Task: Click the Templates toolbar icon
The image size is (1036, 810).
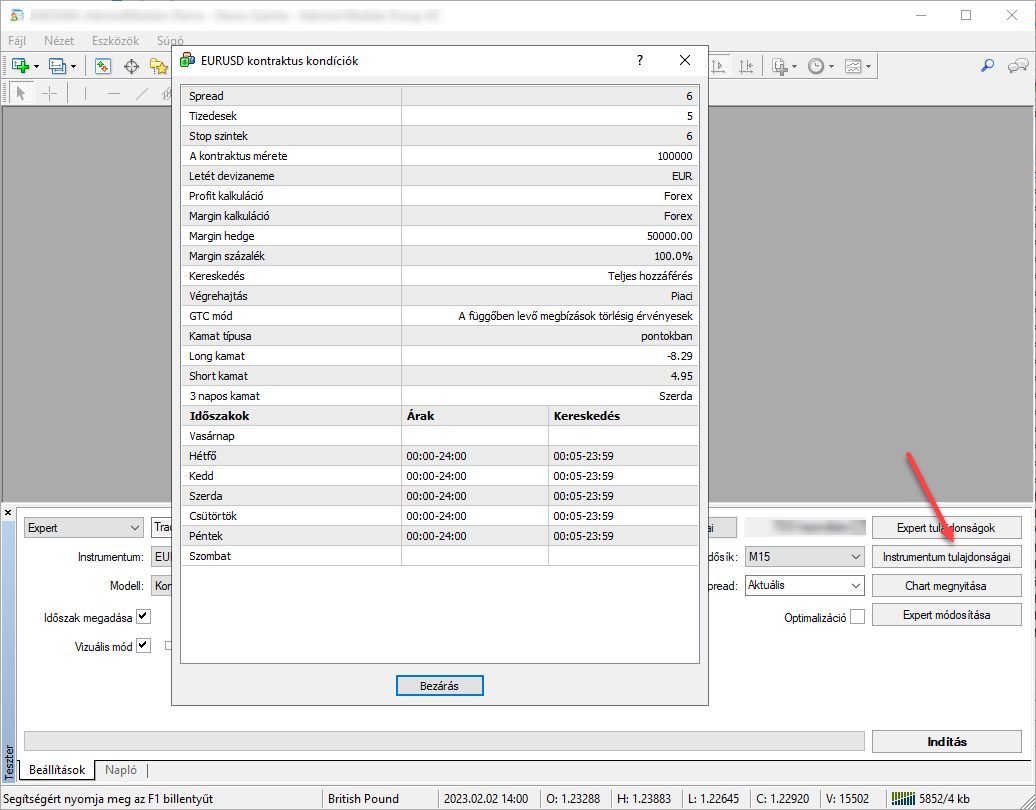Action: pos(854,66)
